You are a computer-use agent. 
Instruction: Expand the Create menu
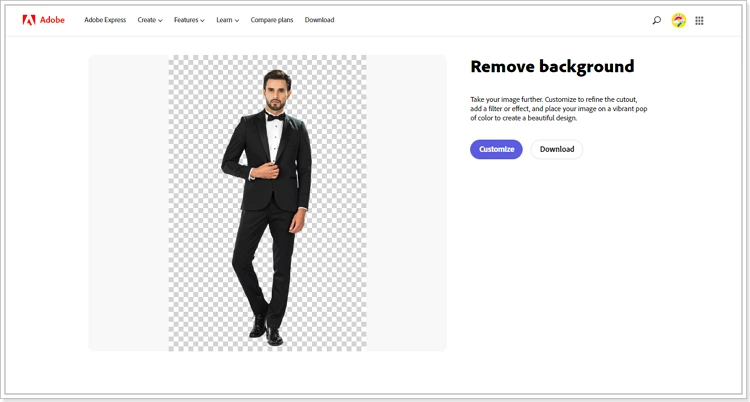coord(150,20)
